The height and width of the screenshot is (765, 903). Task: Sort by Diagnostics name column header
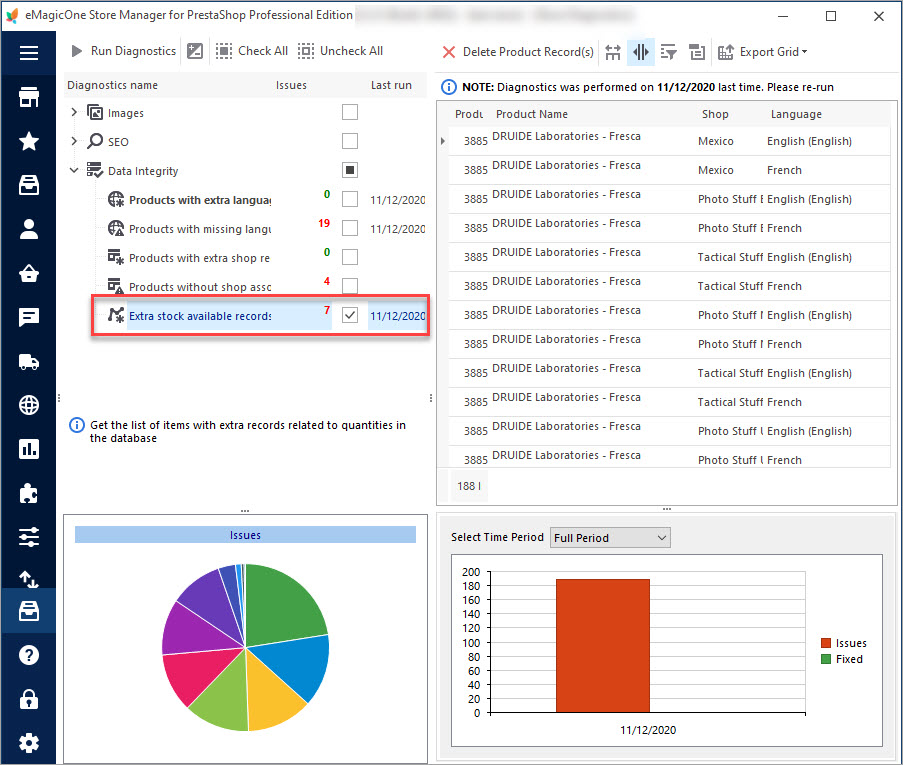pyautogui.click(x=112, y=85)
